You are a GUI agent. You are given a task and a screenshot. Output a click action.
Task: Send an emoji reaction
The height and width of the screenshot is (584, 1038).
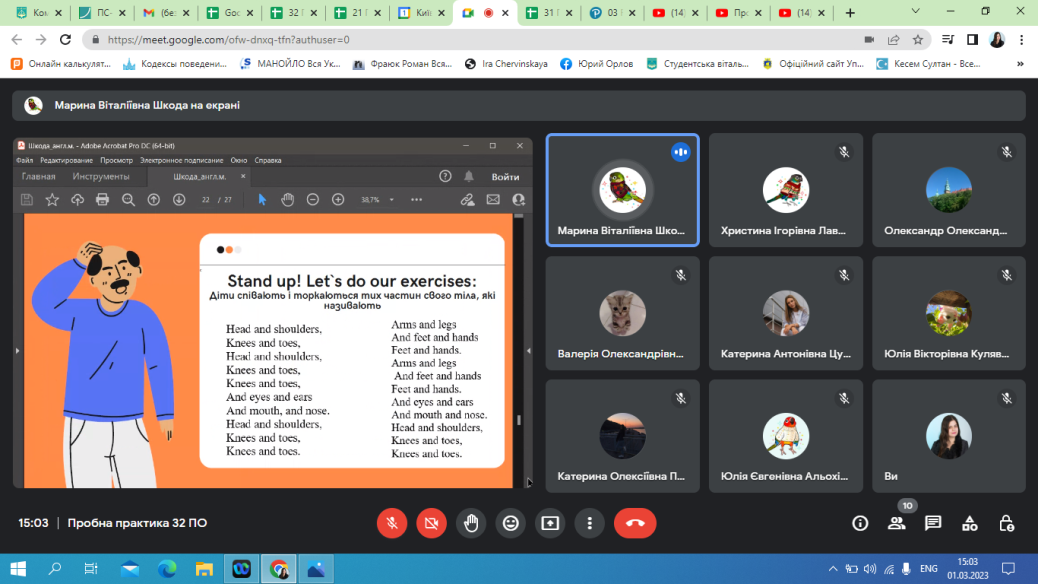pyautogui.click(x=511, y=523)
